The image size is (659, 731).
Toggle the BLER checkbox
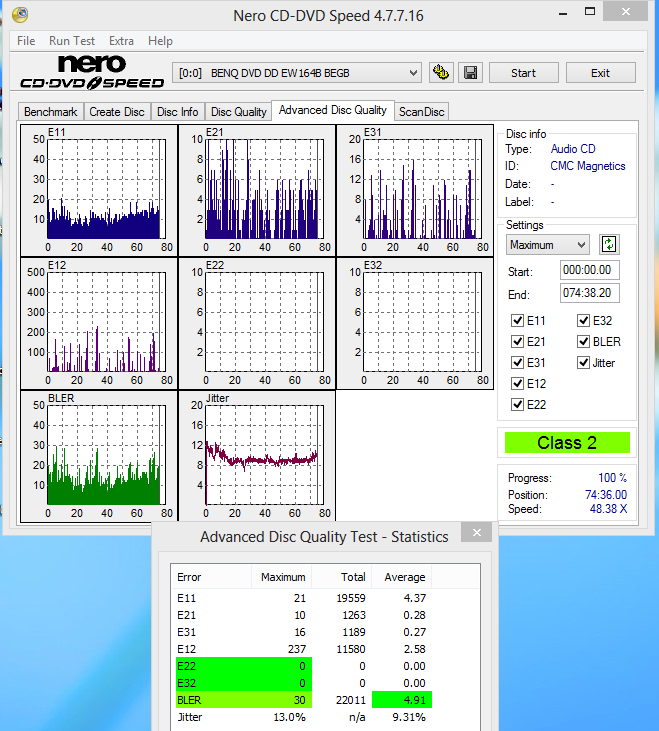583,342
